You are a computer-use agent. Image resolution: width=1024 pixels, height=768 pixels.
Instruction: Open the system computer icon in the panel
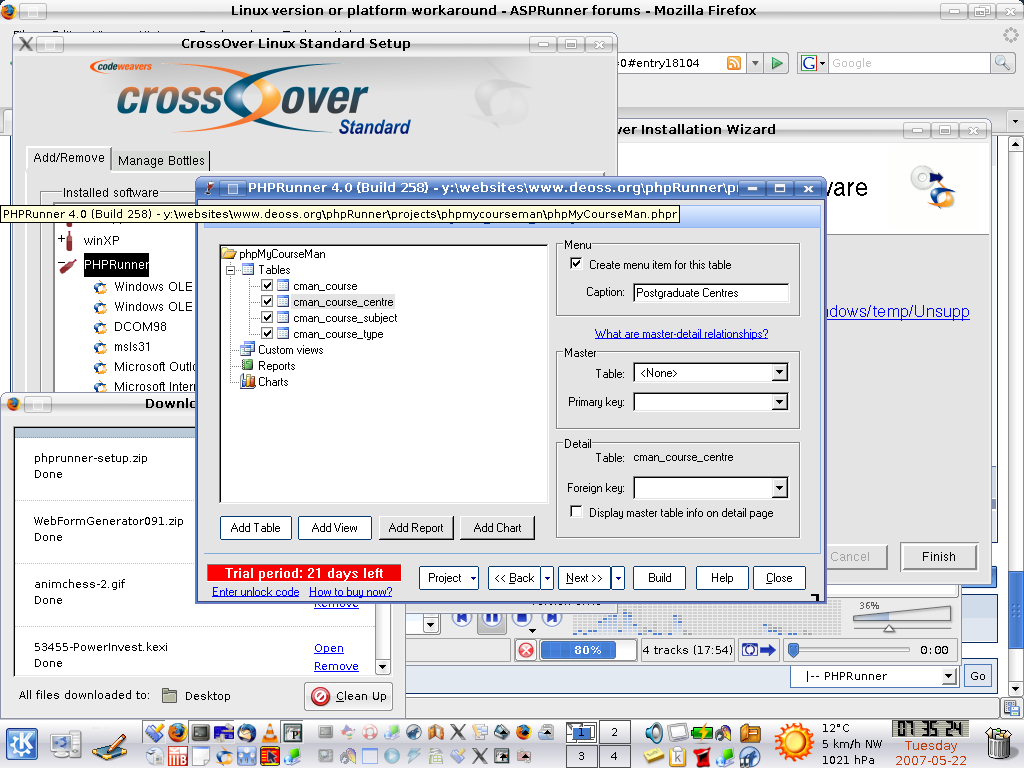[66, 743]
